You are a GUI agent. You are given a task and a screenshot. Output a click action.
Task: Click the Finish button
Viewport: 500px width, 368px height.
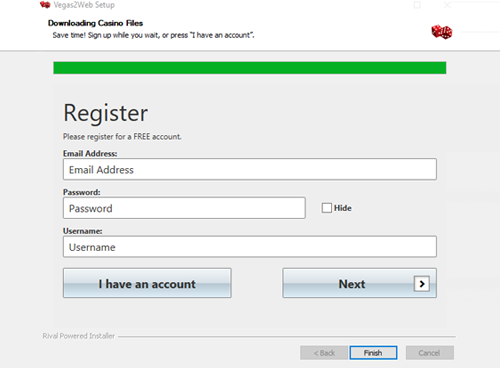(373, 353)
